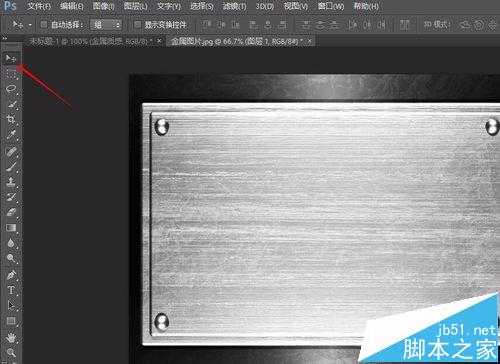Click distribute right edges icon
The width and height of the screenshot is (500, 364).
pos(382,24)
